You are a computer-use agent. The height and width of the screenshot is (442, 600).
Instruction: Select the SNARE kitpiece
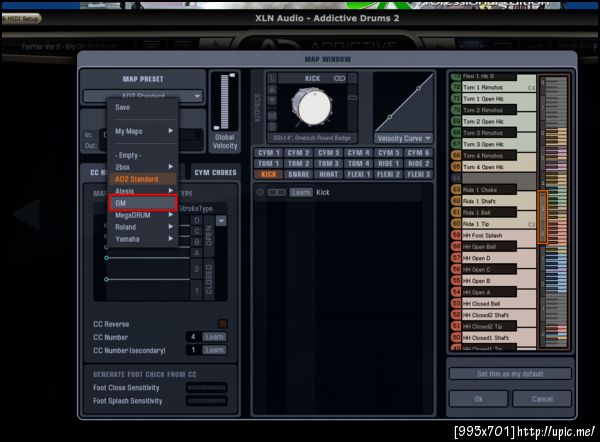(x=298, y=174)
